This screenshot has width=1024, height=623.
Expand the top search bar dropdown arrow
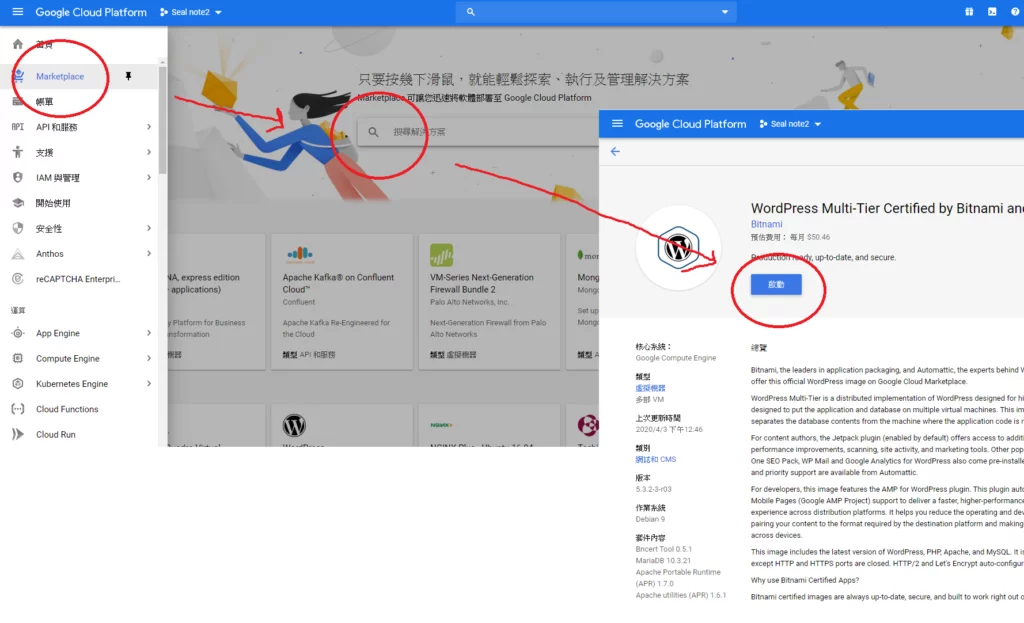[x=725, y=12]
